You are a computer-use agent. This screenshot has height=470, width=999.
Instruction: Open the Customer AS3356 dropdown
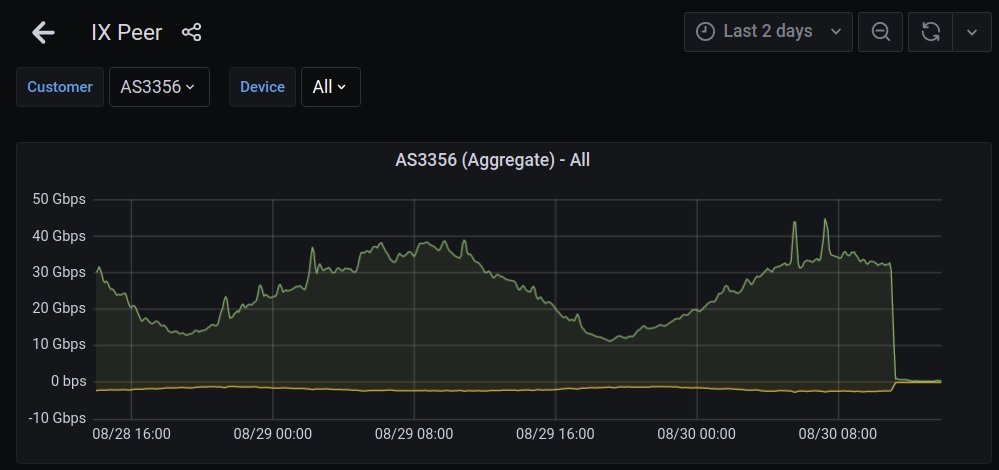(x=159, y=87)
